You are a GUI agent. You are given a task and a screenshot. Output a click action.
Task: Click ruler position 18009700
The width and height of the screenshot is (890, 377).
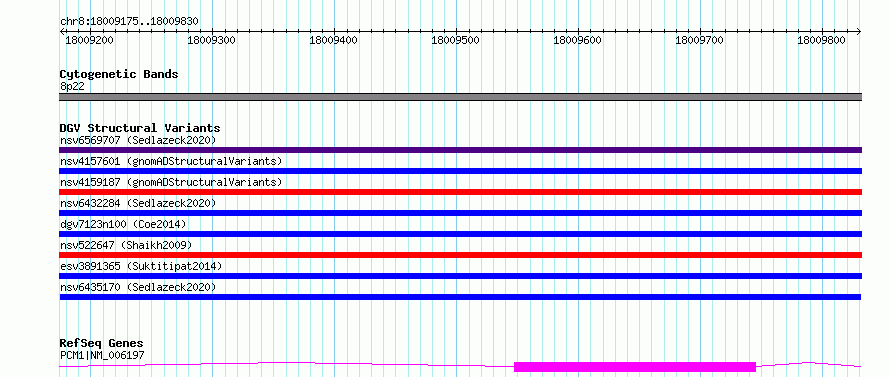pyautogui.click(x=700, y=40)
